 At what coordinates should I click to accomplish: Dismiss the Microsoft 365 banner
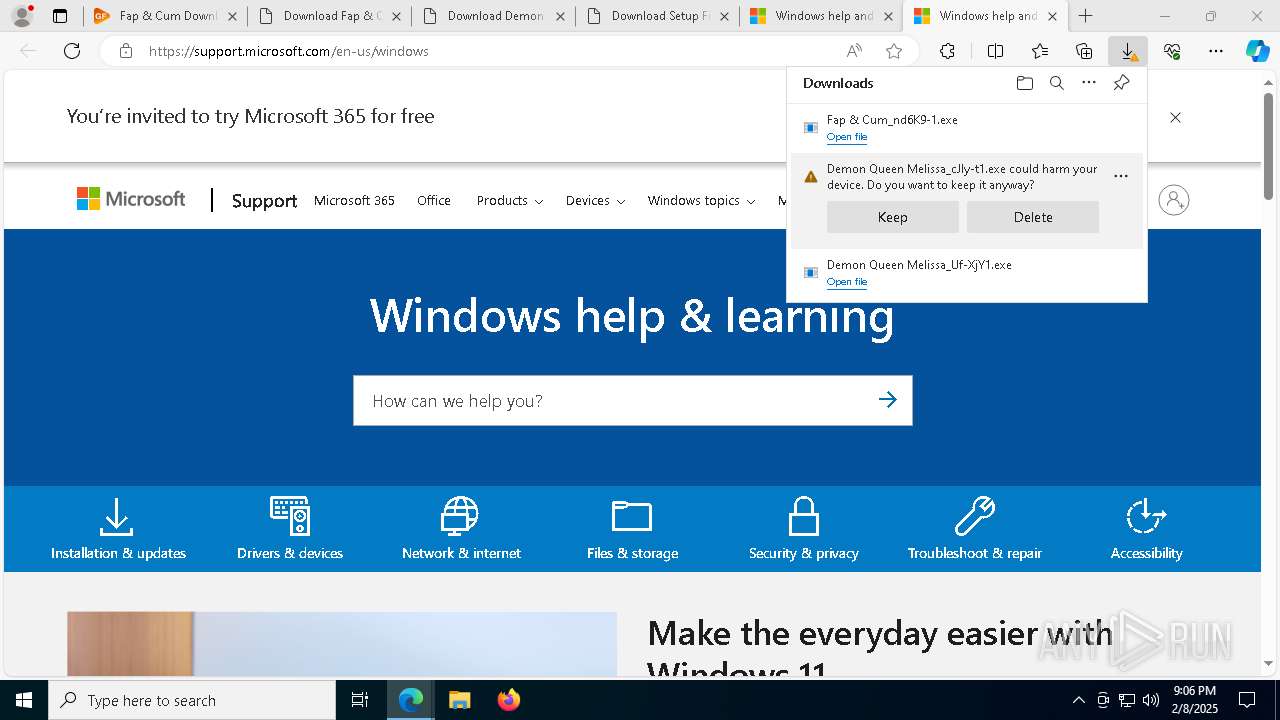coord(1175,117)
